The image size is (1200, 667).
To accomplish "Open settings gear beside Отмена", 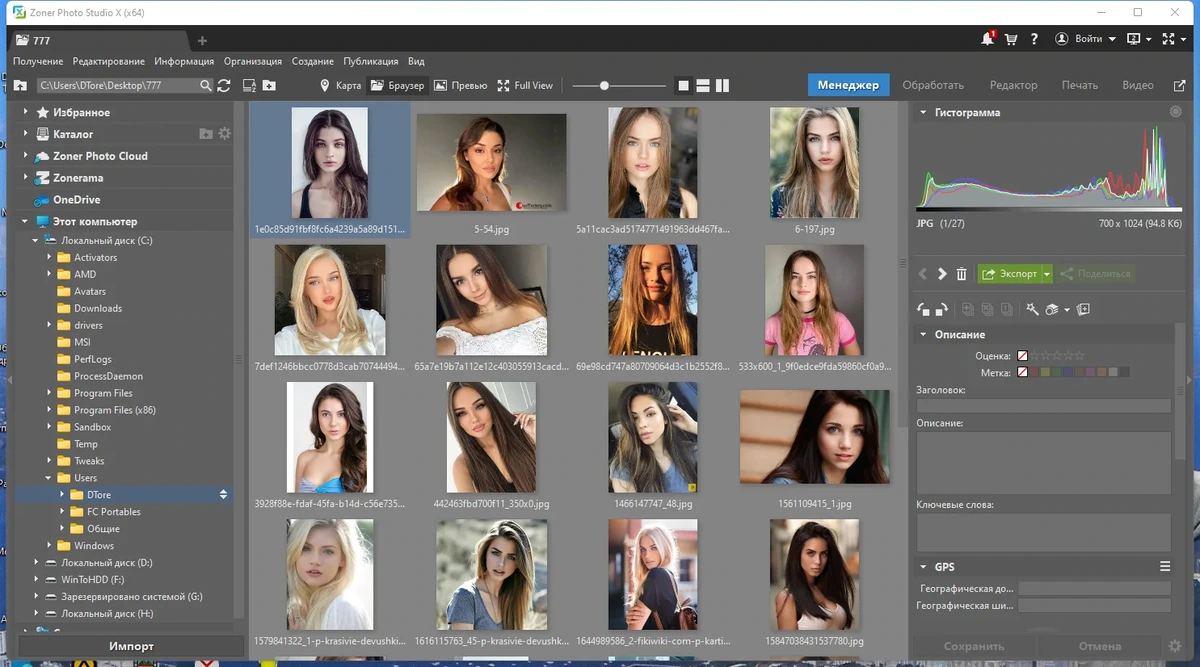I will pos(1175,646).
